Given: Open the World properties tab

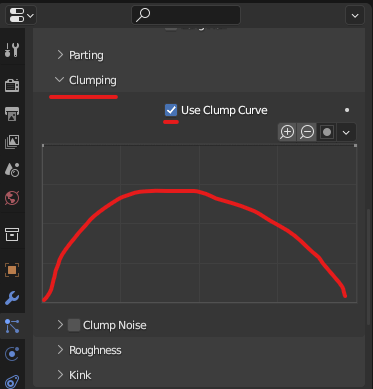Looking at the screenshot, I should pyautogui.click(x=12, y=198).
